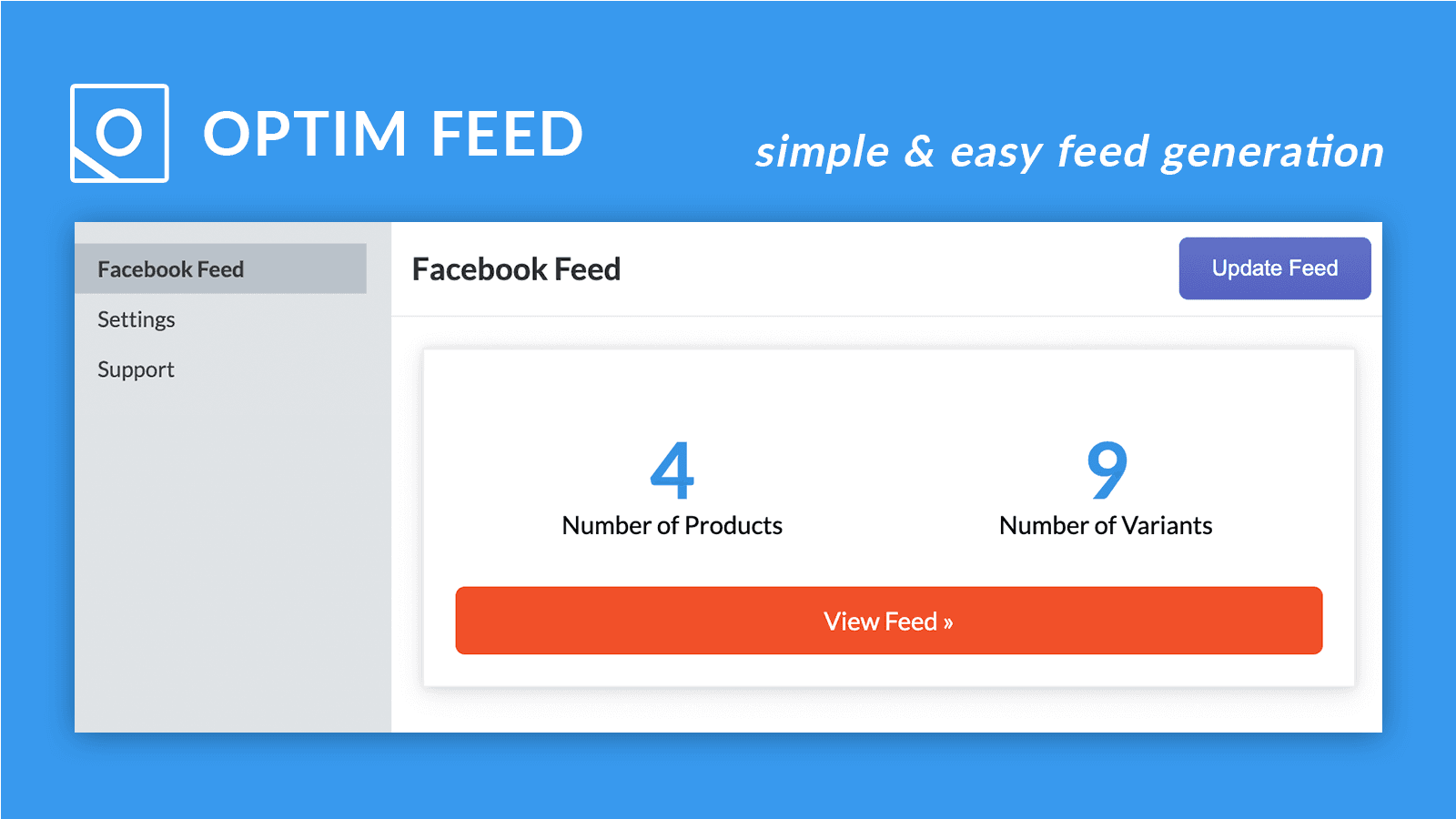Click the Update Feed button
Image resolution: width=1456 pixels, height=819 pixels.
click(1274, 268)
